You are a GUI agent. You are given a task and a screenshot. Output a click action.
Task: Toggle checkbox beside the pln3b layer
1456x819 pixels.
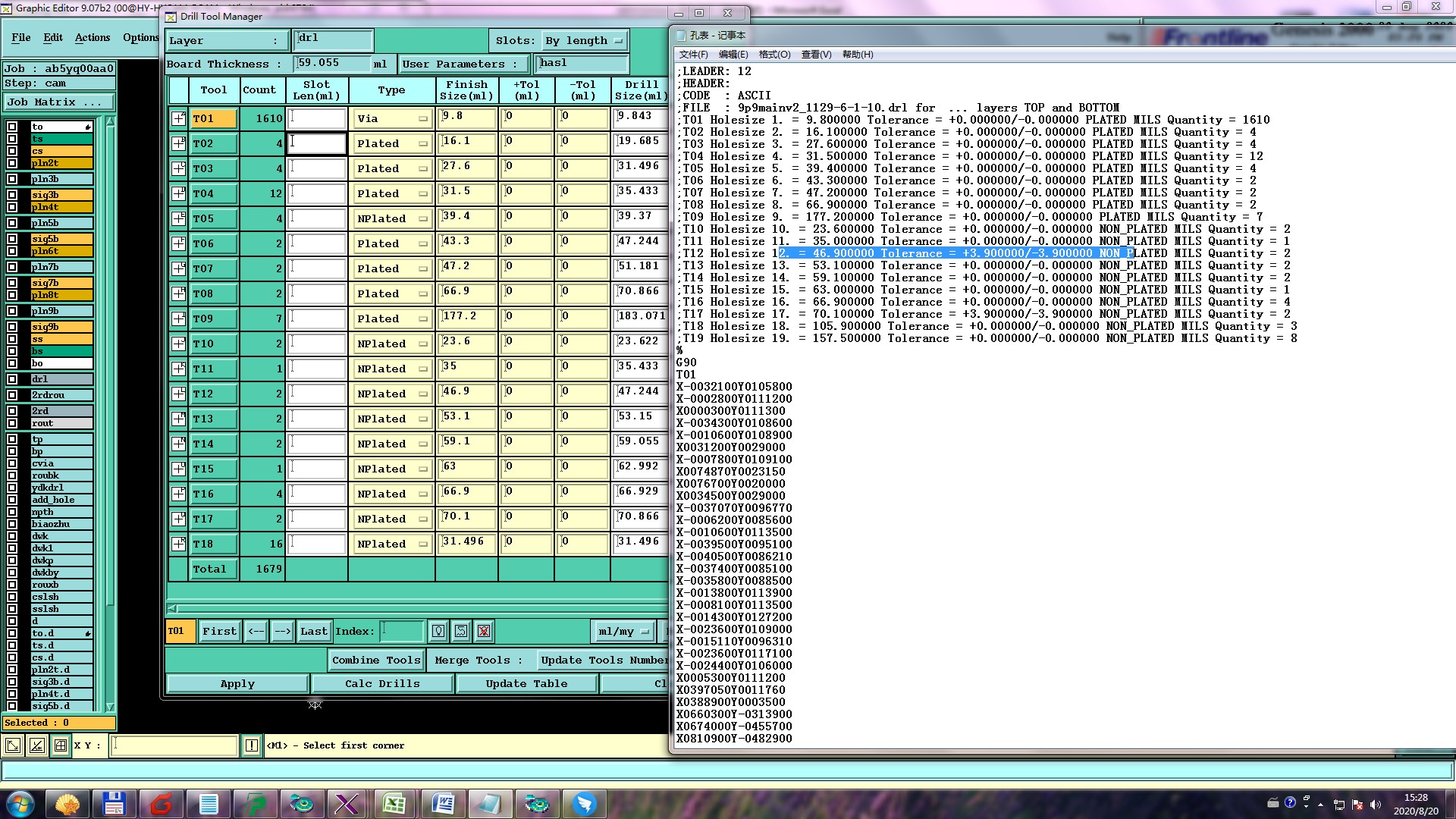tap(12, 179)
